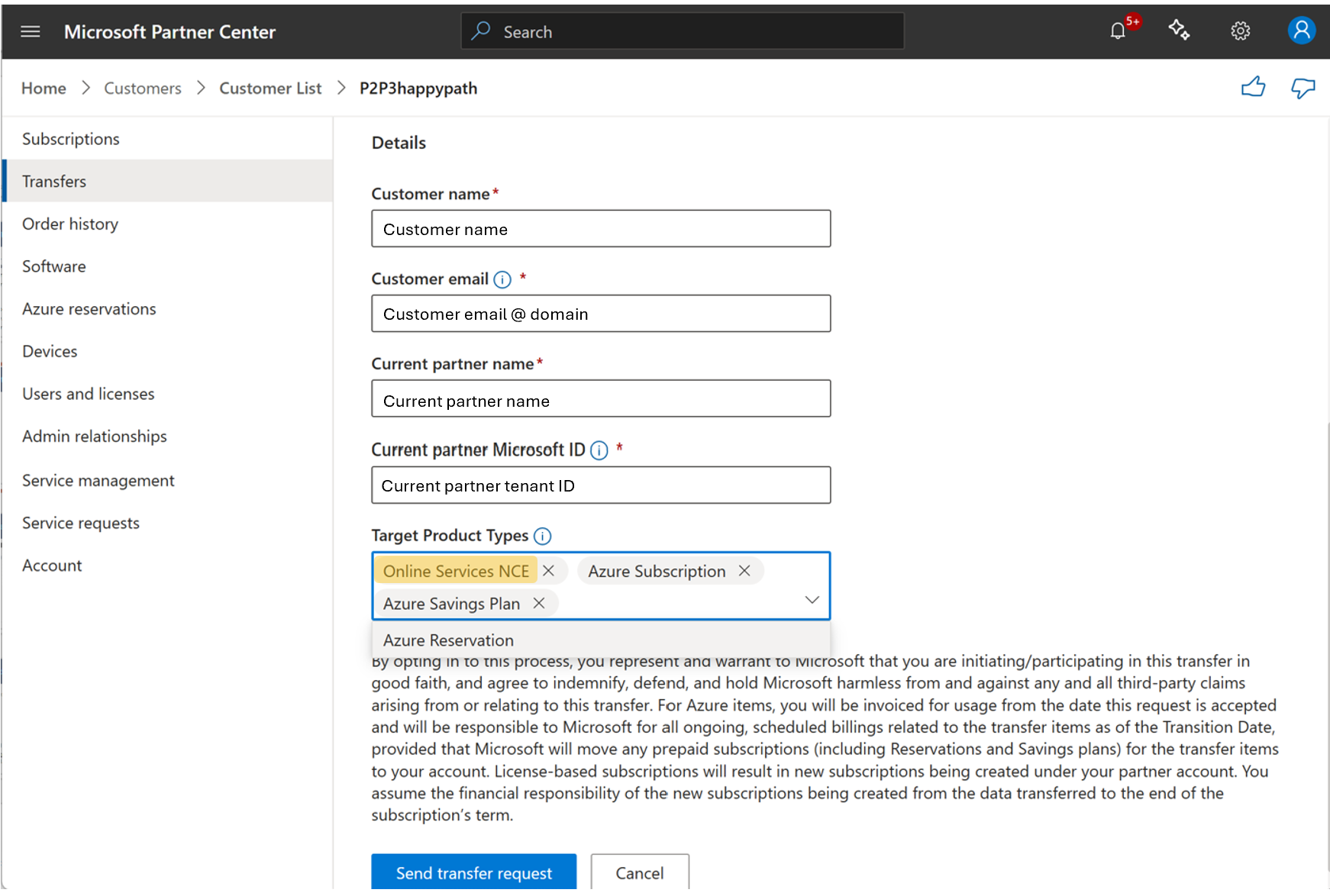Click the thumbs down feedback icon

pos(1303,88)
